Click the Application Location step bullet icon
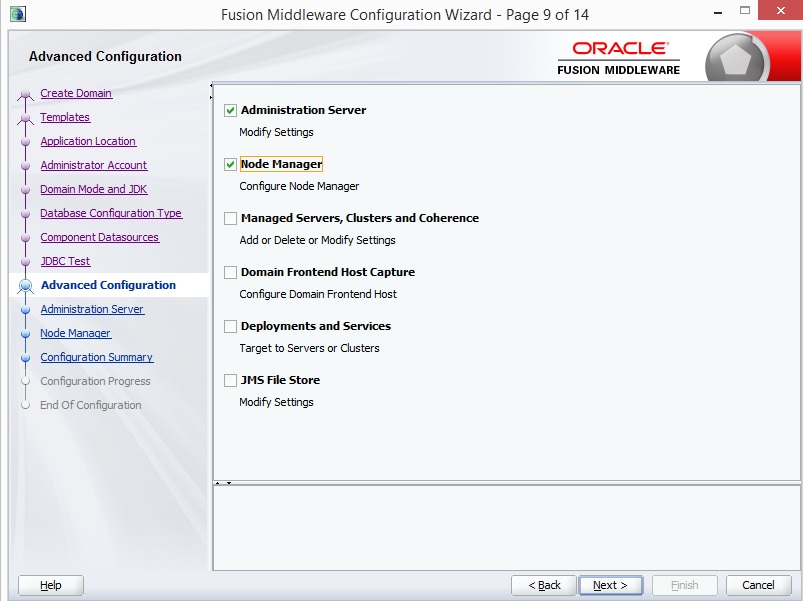Image resolution: width=803 pixels, height=601 pixels. click(x=25, y=142)
